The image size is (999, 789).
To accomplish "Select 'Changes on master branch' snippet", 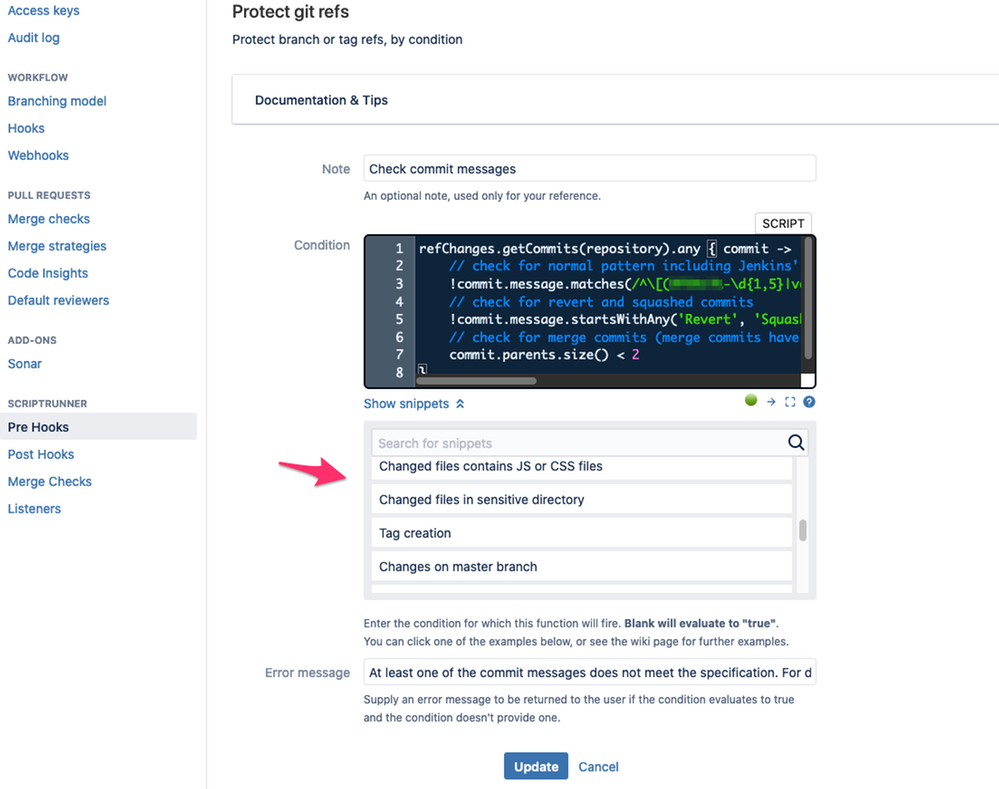I will 582,567.
